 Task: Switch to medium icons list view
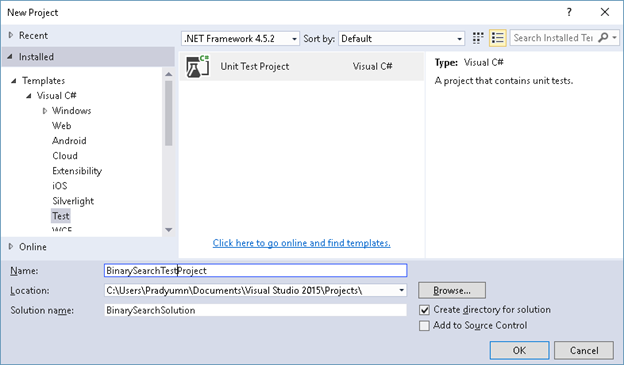(x=497, y=38)
